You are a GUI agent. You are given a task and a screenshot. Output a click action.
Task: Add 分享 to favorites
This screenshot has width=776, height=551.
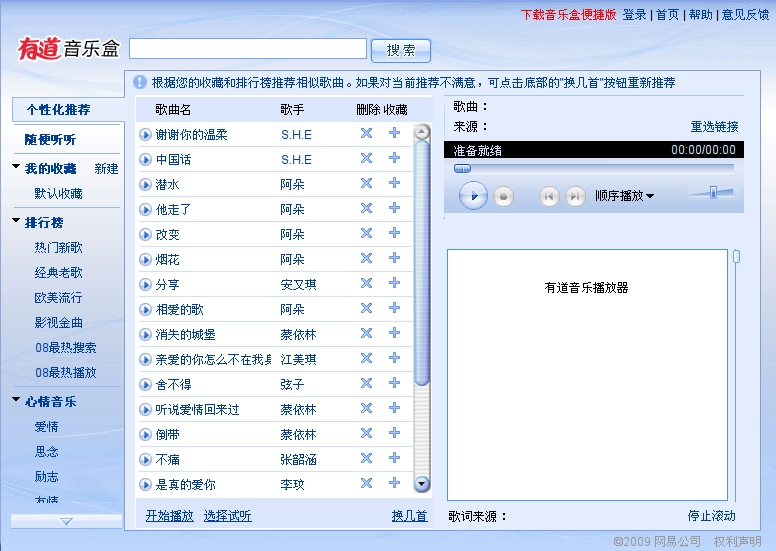394,283
